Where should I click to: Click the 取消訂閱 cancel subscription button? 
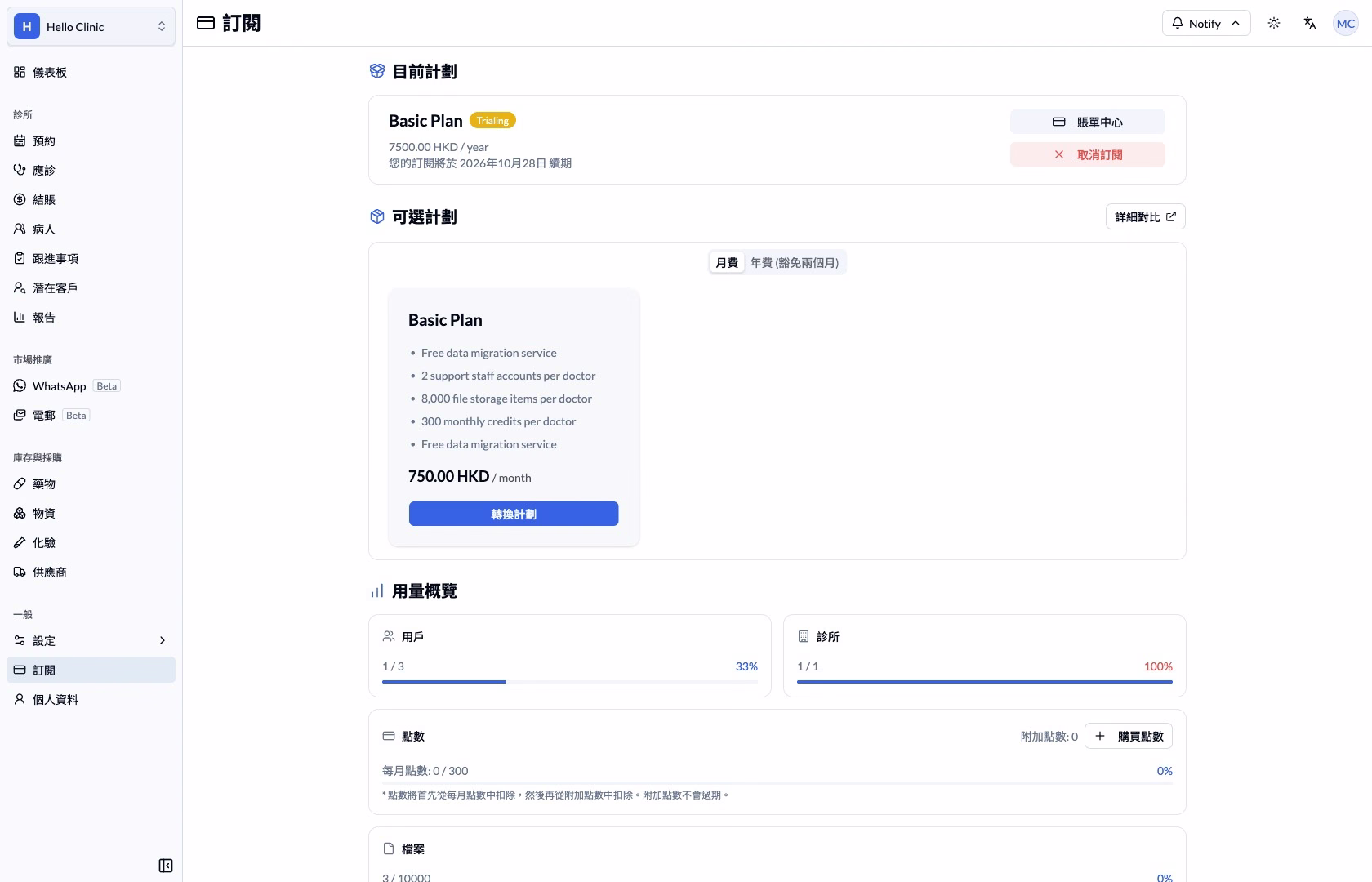point(1088,154)
